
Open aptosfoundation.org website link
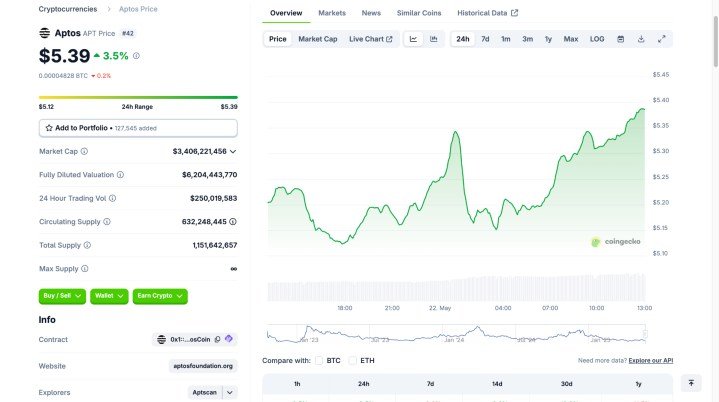pyautogui.click(x=203, y=366)
